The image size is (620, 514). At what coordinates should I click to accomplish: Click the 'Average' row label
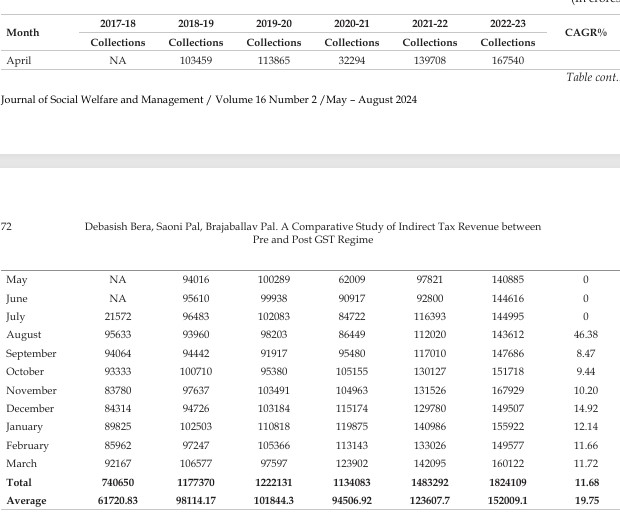pyautogui.click(x=26, y=501)
